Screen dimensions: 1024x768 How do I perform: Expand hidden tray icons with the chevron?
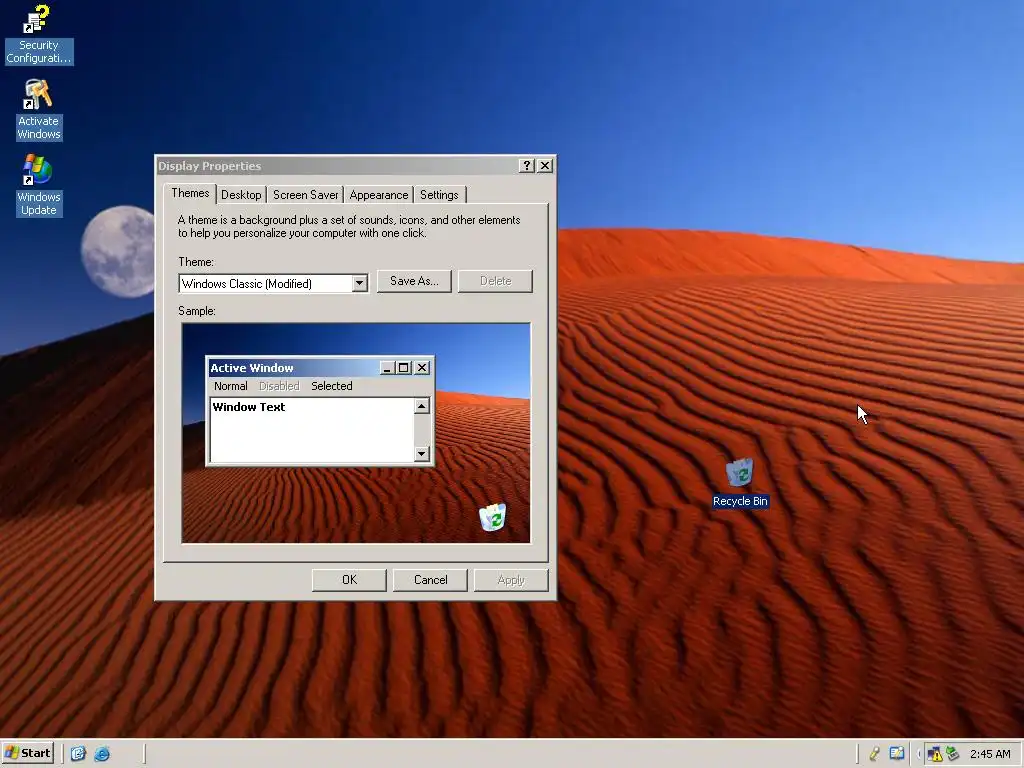919,754
